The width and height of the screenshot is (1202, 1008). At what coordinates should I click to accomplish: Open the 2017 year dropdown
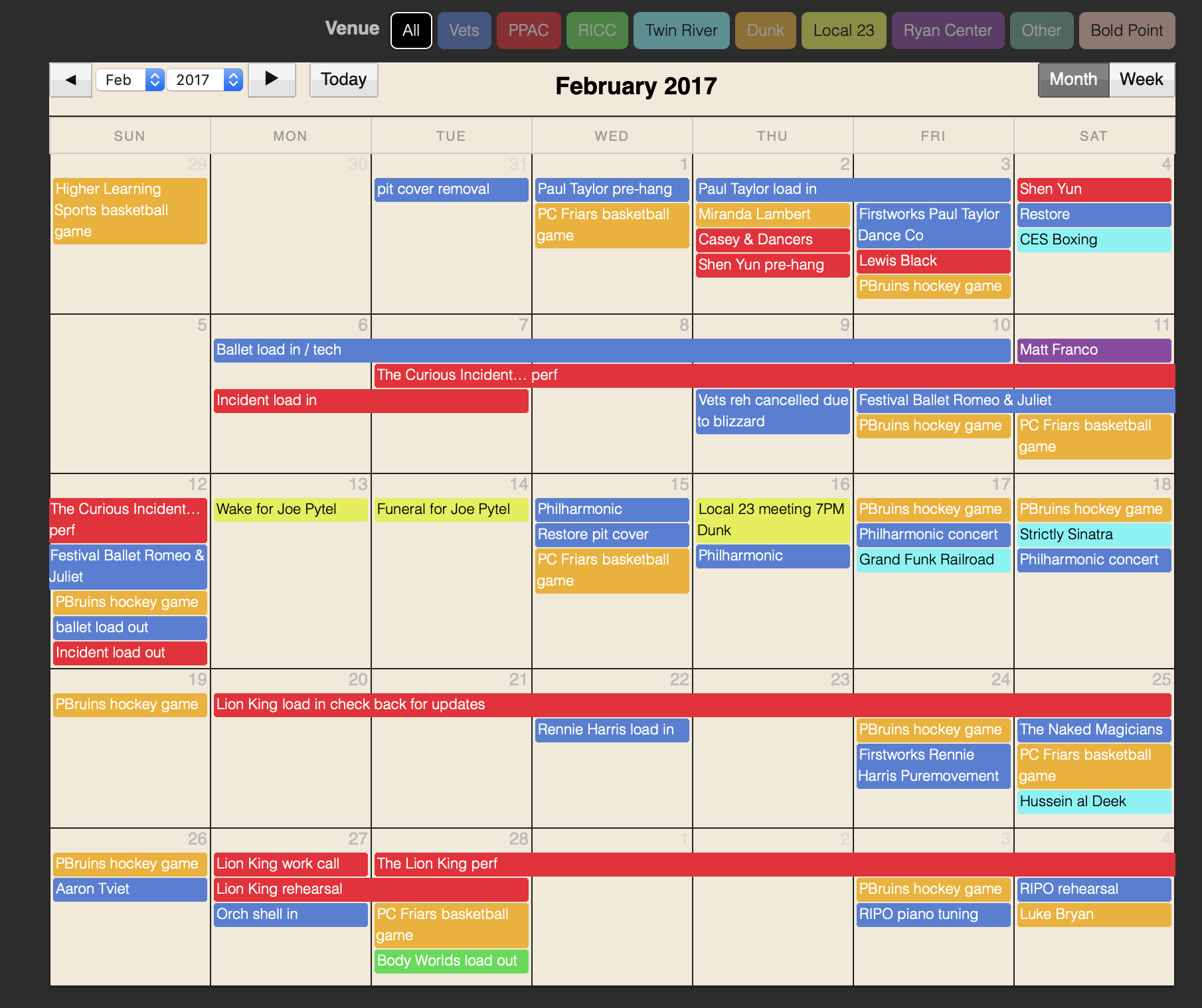click(x=204, y=80)
